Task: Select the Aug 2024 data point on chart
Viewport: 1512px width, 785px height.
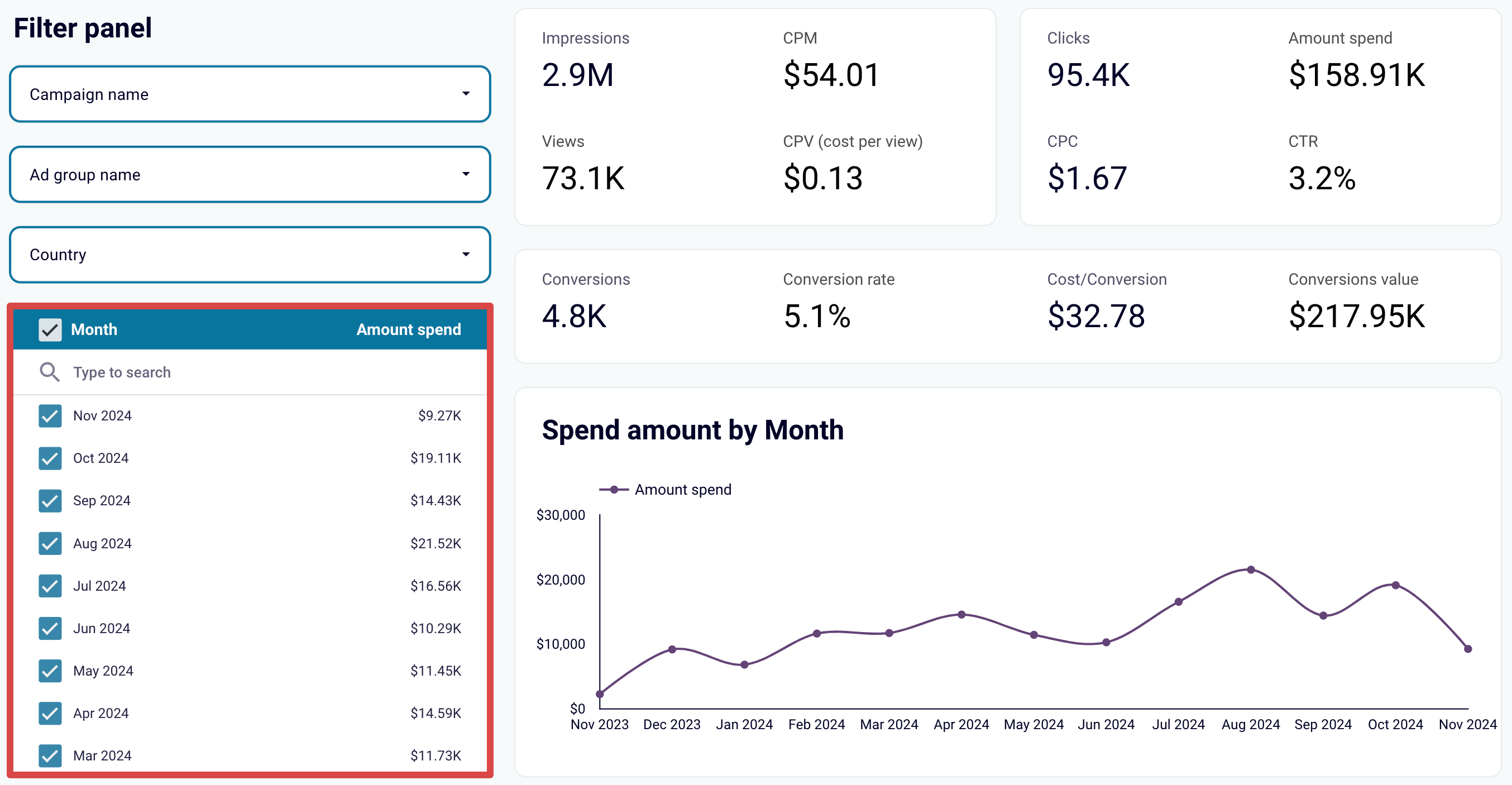Action: 1251,569
